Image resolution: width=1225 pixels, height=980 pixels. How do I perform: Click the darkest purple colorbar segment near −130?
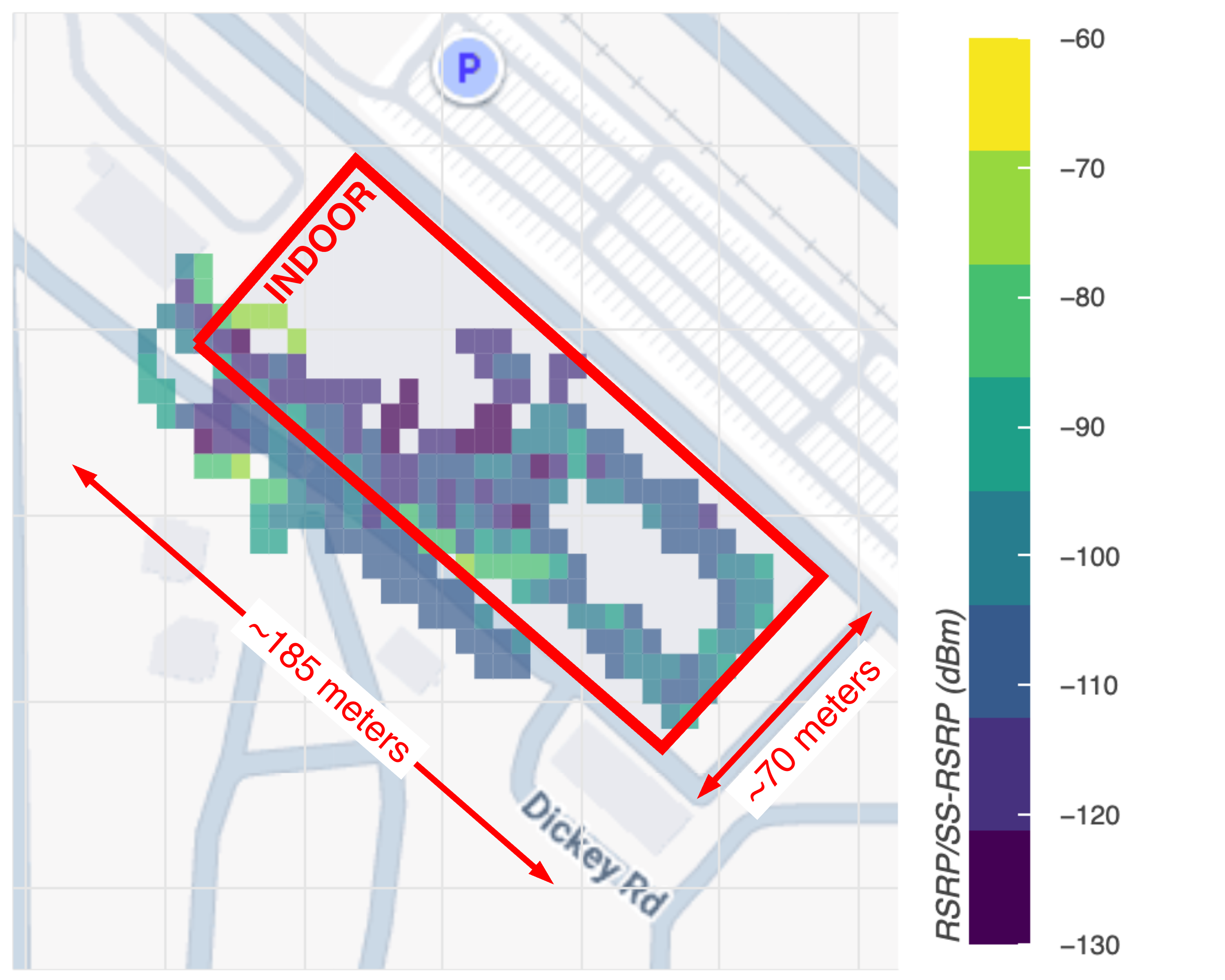pyautogui.click(x=999, y=886)
